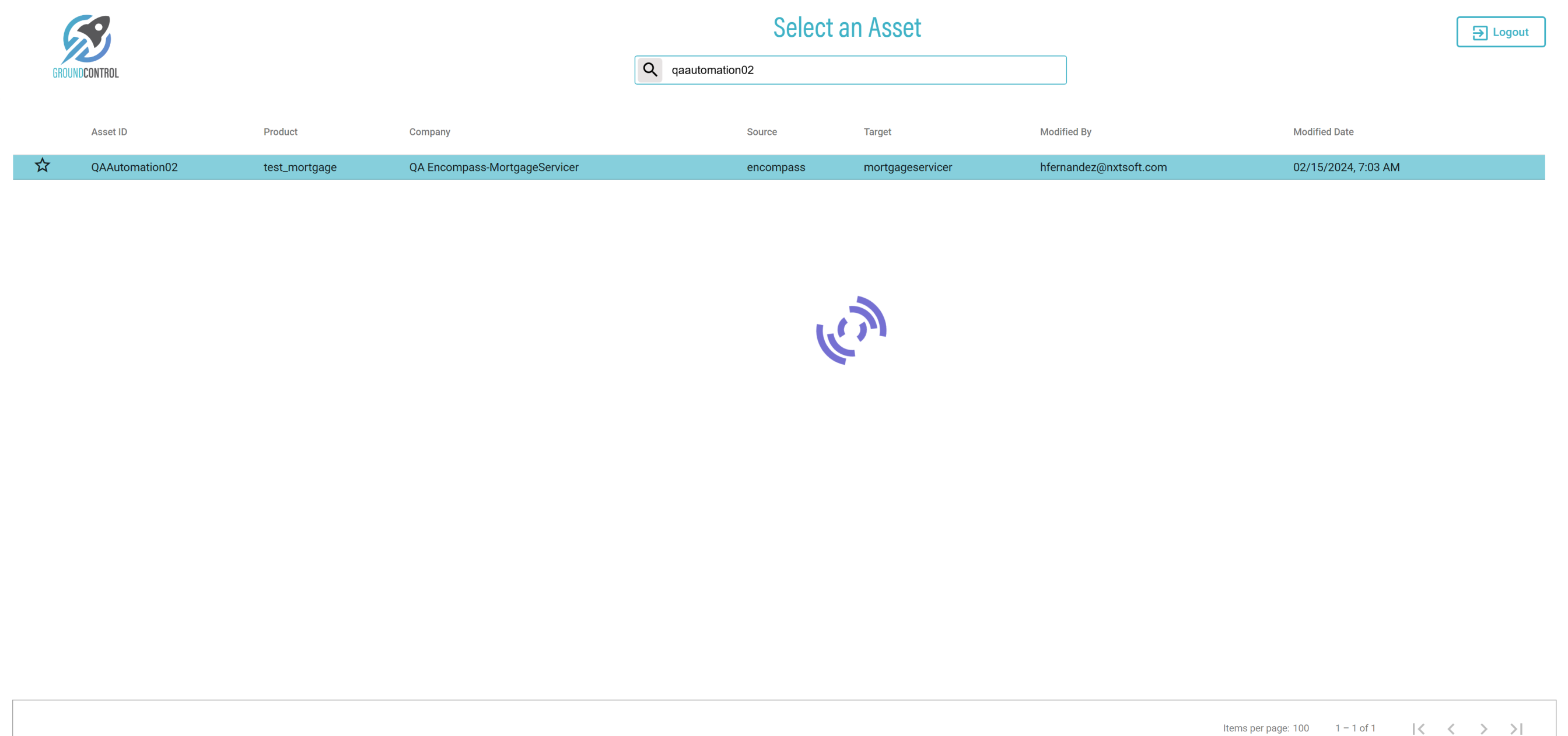1568x736 pixels.
Task: Toggle favorite star for QAAutomation02
Action: point(42,166)
